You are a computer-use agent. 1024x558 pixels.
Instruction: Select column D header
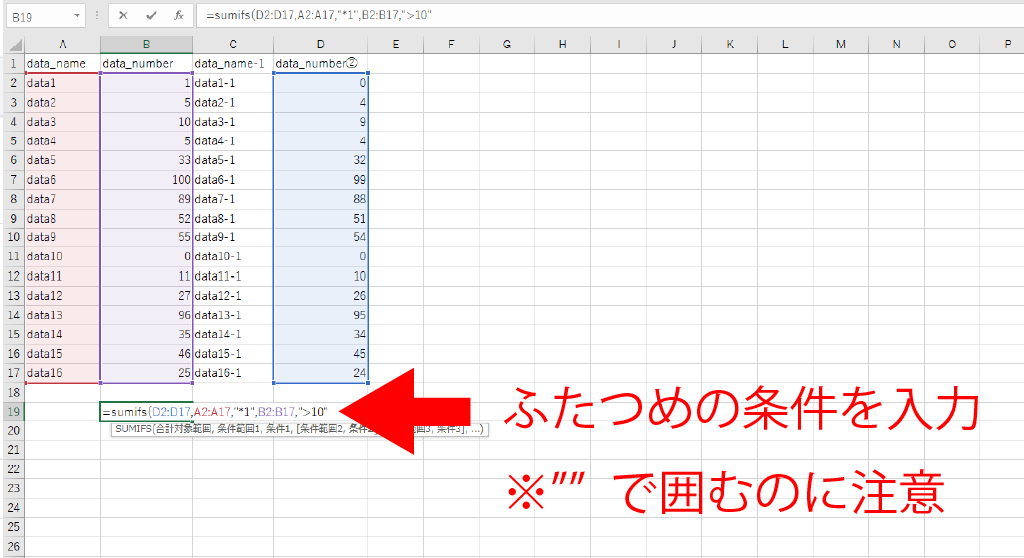tap(320, 45)
